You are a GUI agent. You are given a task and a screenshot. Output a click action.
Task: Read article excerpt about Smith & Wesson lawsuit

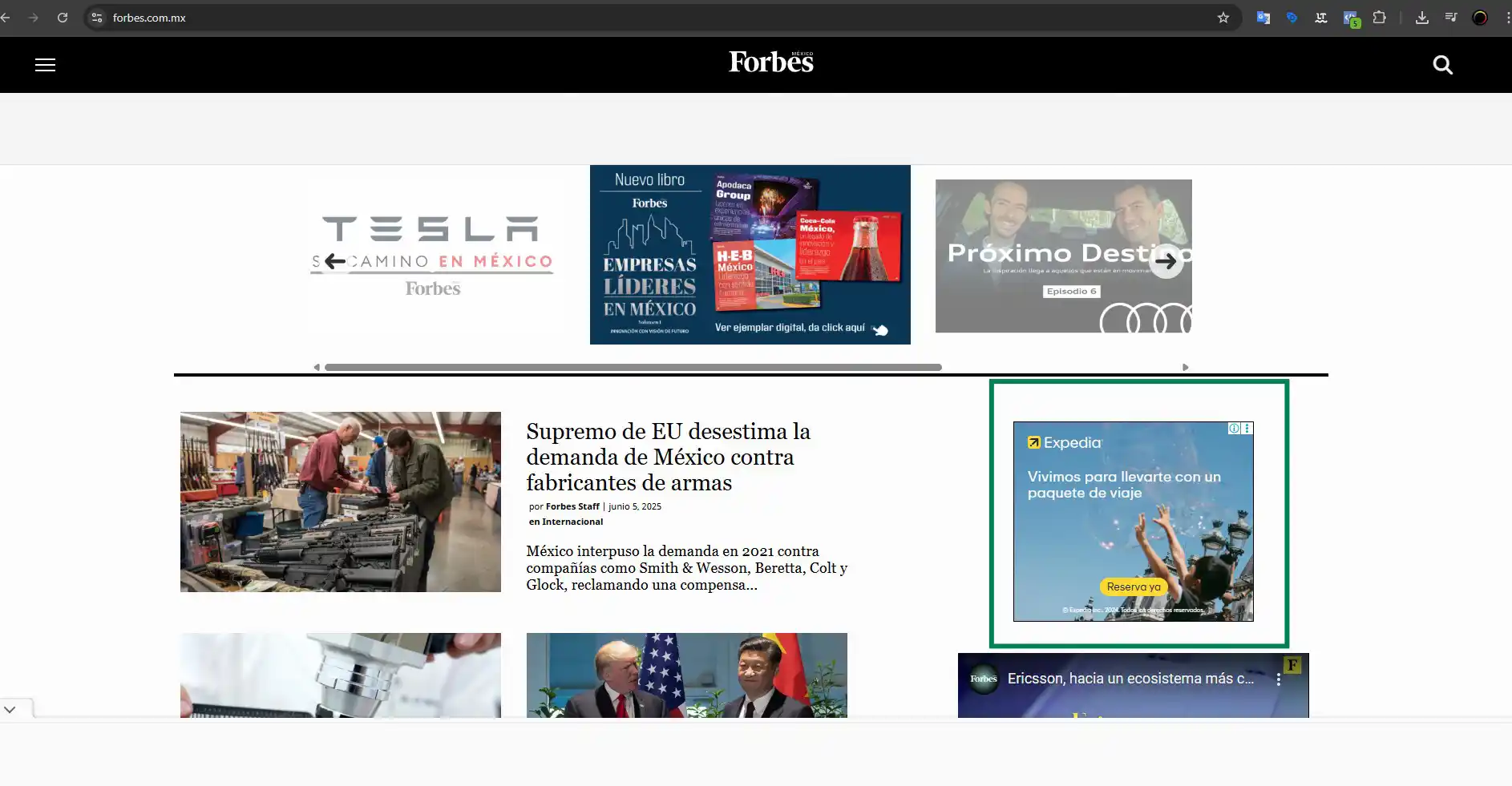(x=687, y=568)
